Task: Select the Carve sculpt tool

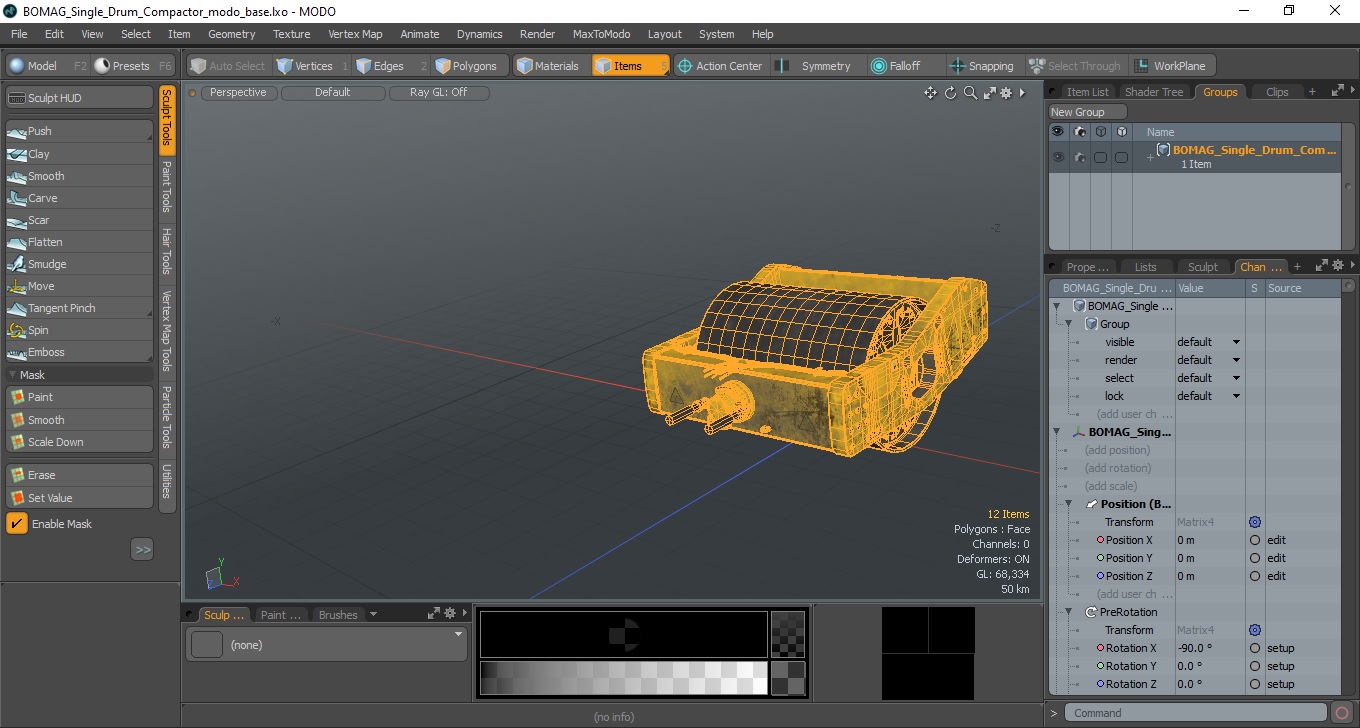Action: 79,198
